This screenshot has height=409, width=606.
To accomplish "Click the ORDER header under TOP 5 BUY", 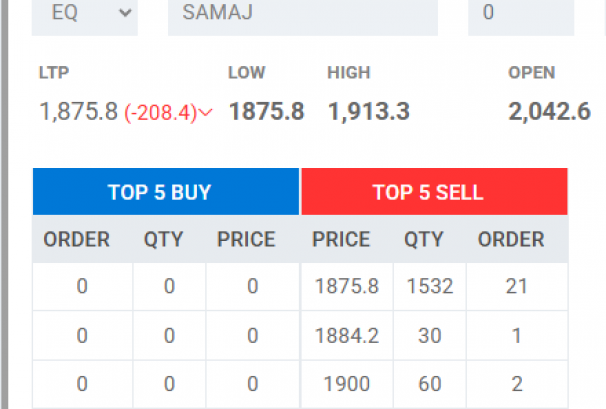I will coord(82,239).
